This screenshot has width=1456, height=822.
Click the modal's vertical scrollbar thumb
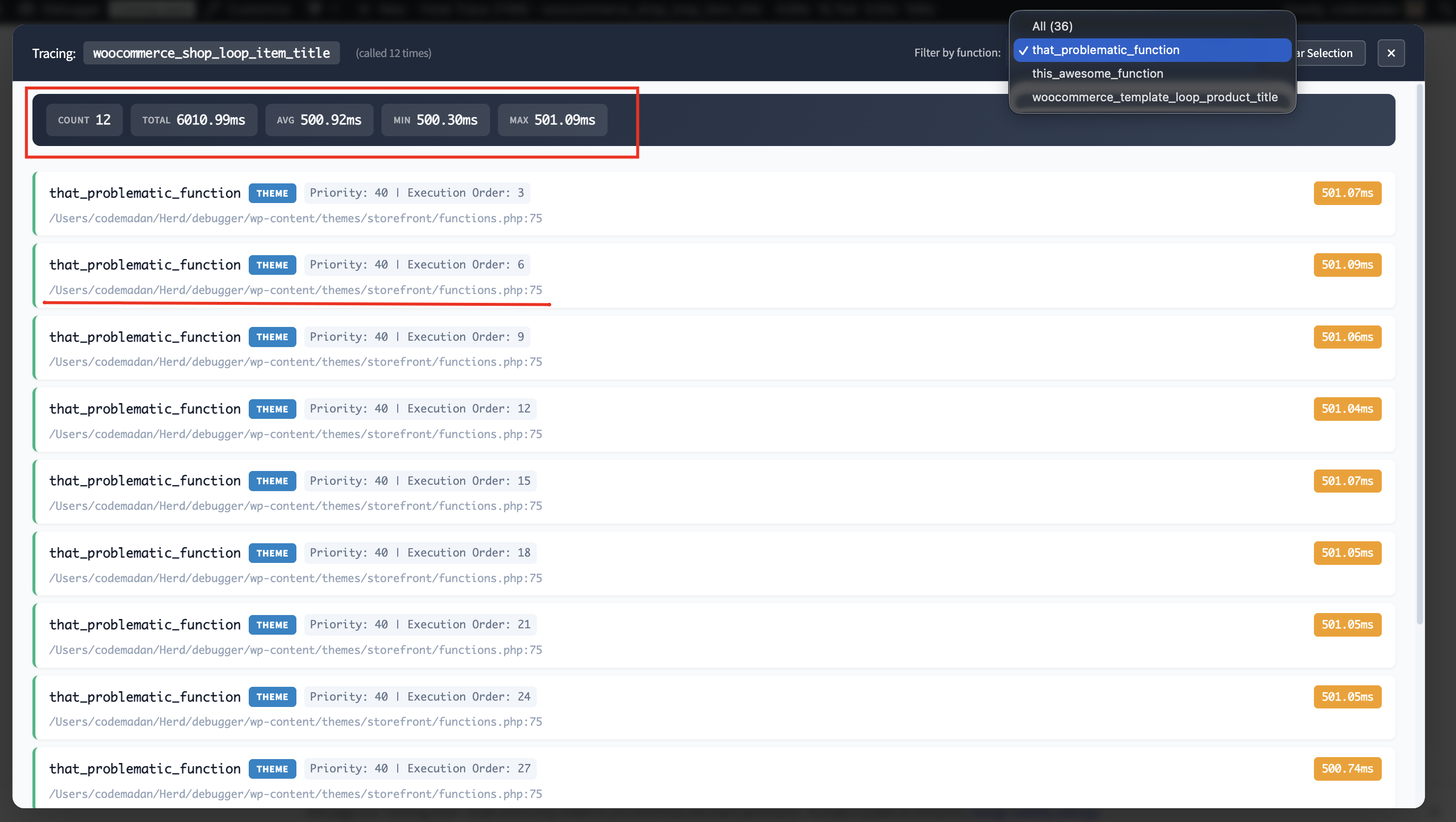click(1419, 354)
